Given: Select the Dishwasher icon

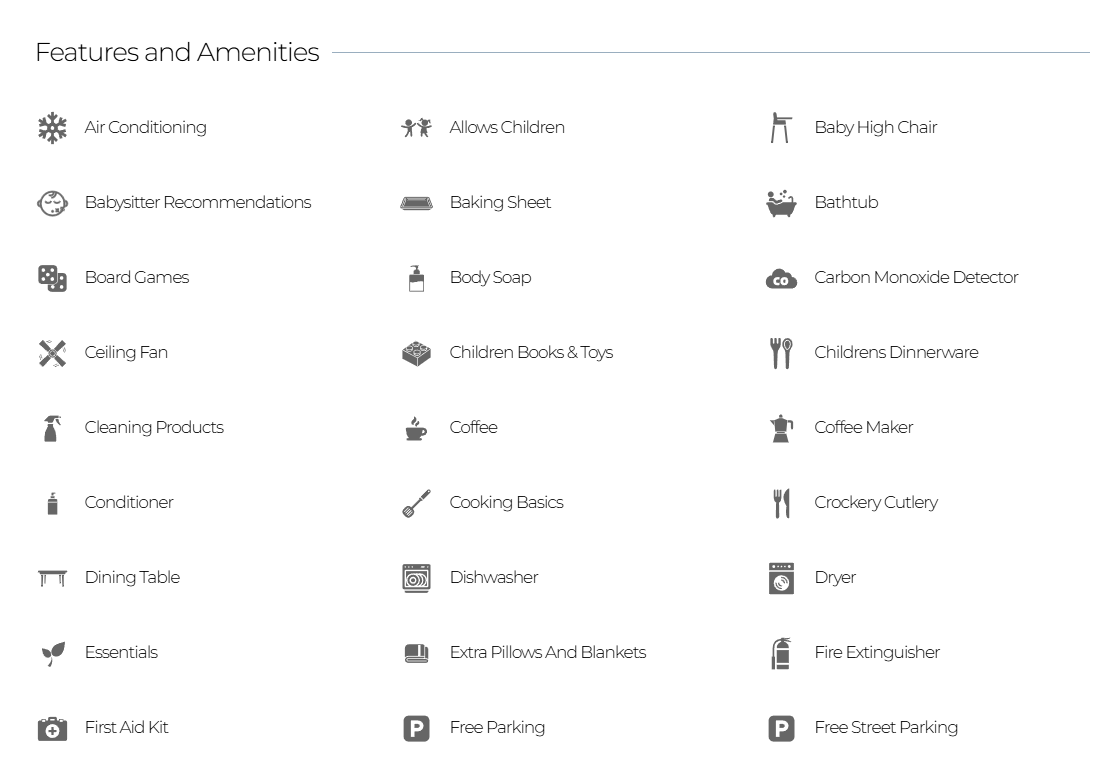Looking at the screenshot, I should 416,578.
